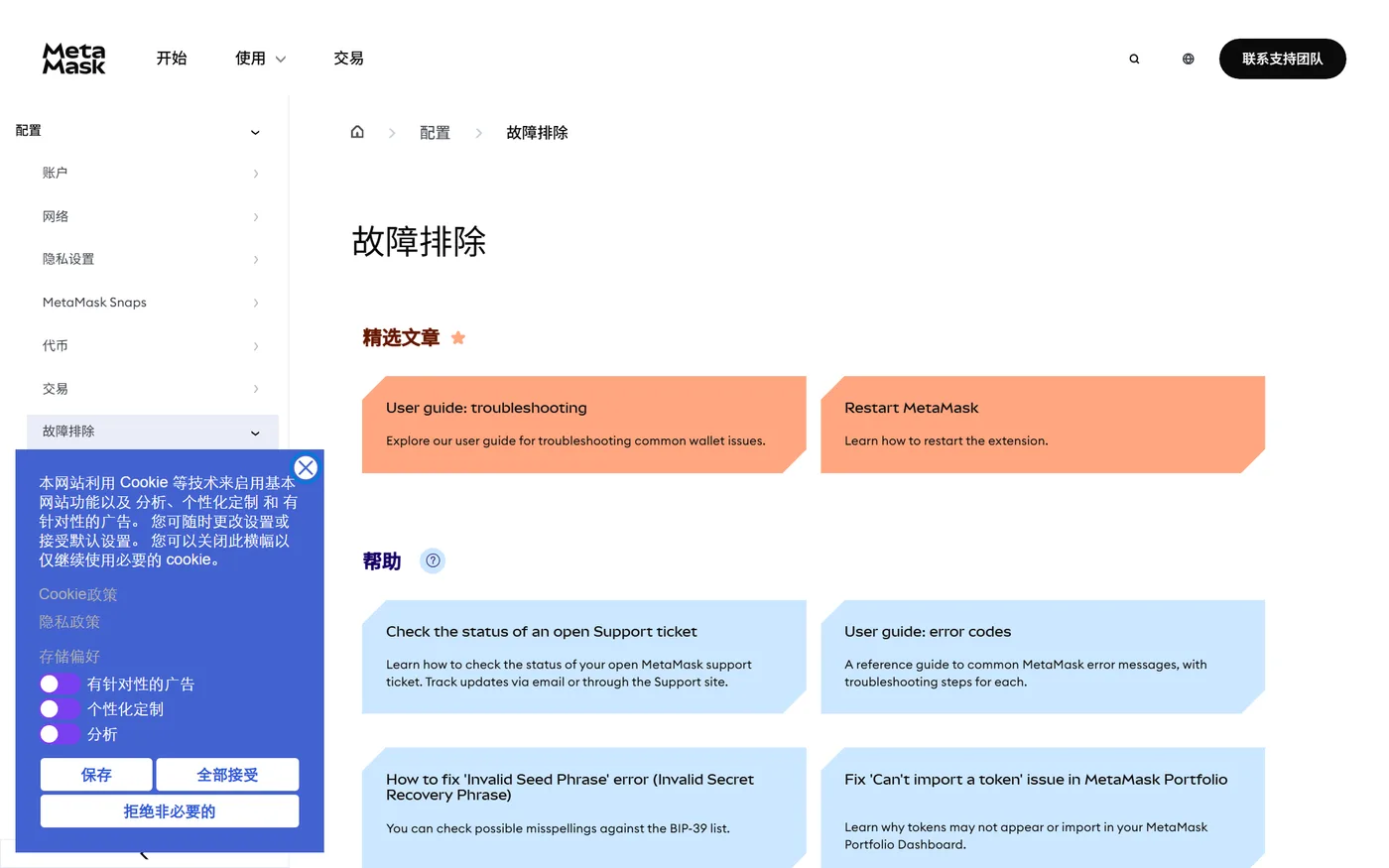Image resolution: width=1389 pixels, height=868 pixels.
Task: Open the 隐私政策 link
Action: point(69,622)
